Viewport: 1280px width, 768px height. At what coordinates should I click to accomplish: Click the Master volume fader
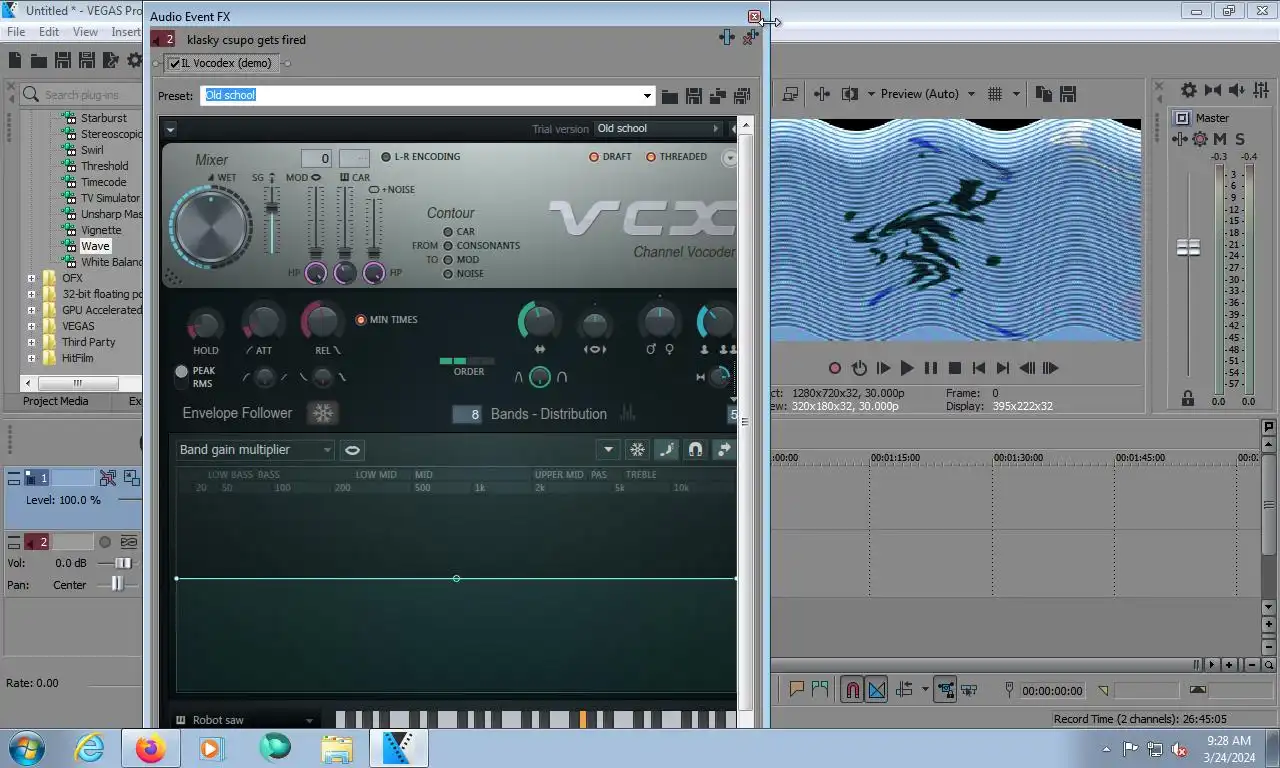pyautogui.click(x=1188, y=247)
